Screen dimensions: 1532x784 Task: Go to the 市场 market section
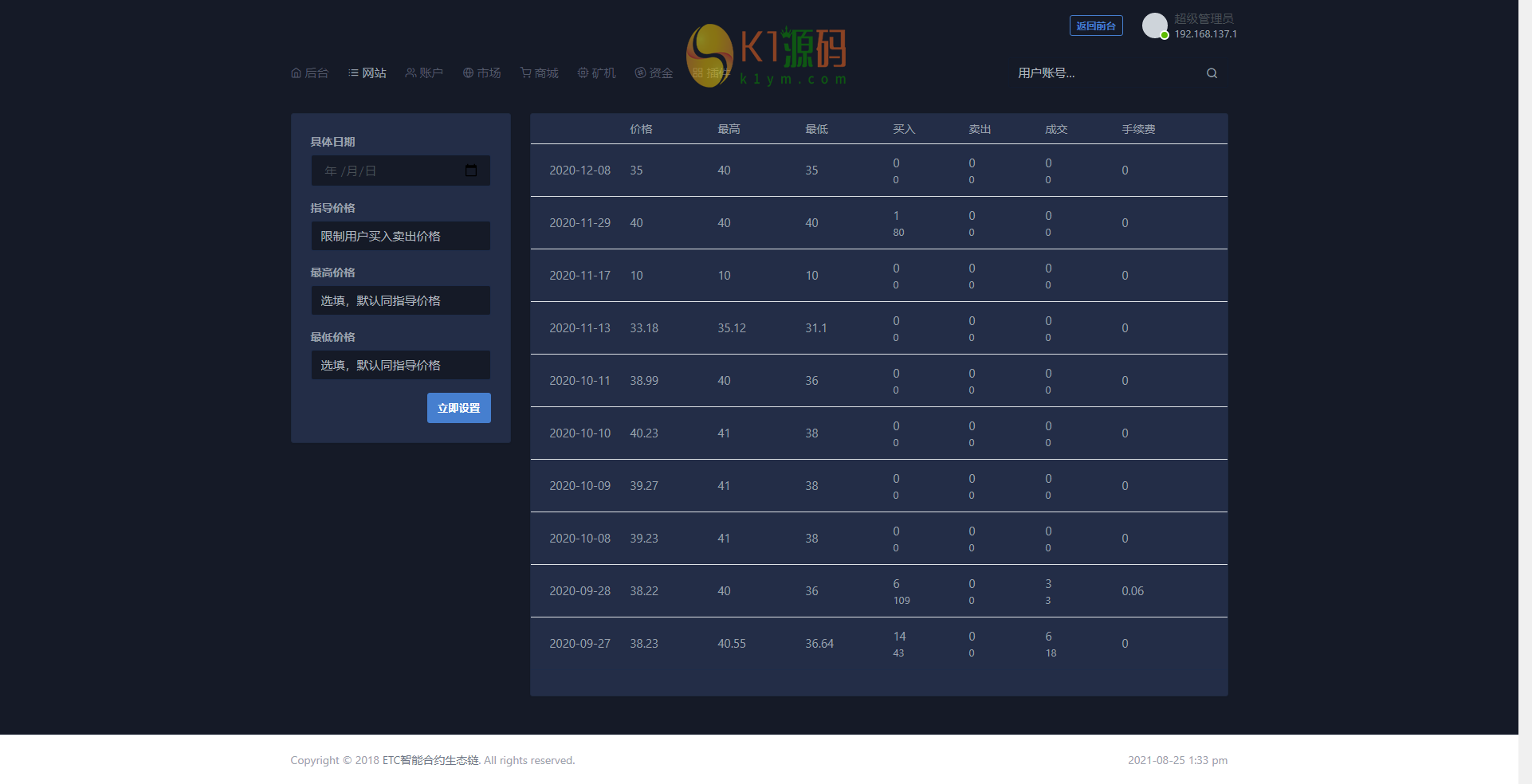coord(482,73)
